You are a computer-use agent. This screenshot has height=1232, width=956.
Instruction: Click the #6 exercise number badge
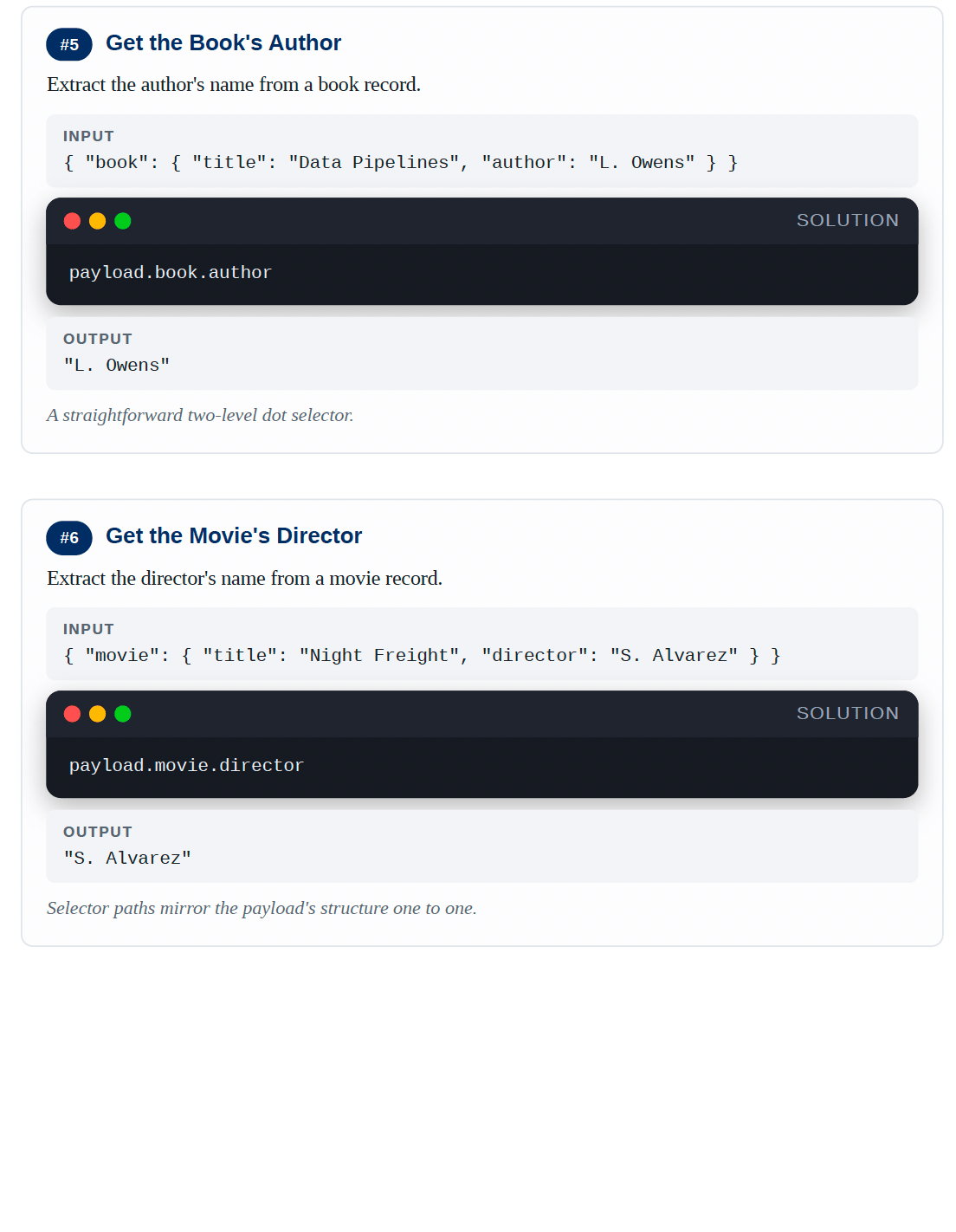pyautogui.click(x=69, y=537)
